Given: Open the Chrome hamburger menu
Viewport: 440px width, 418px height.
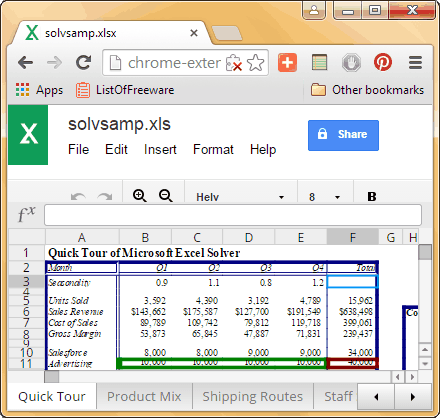Looking at the screenshot, I should click(415, 63).
